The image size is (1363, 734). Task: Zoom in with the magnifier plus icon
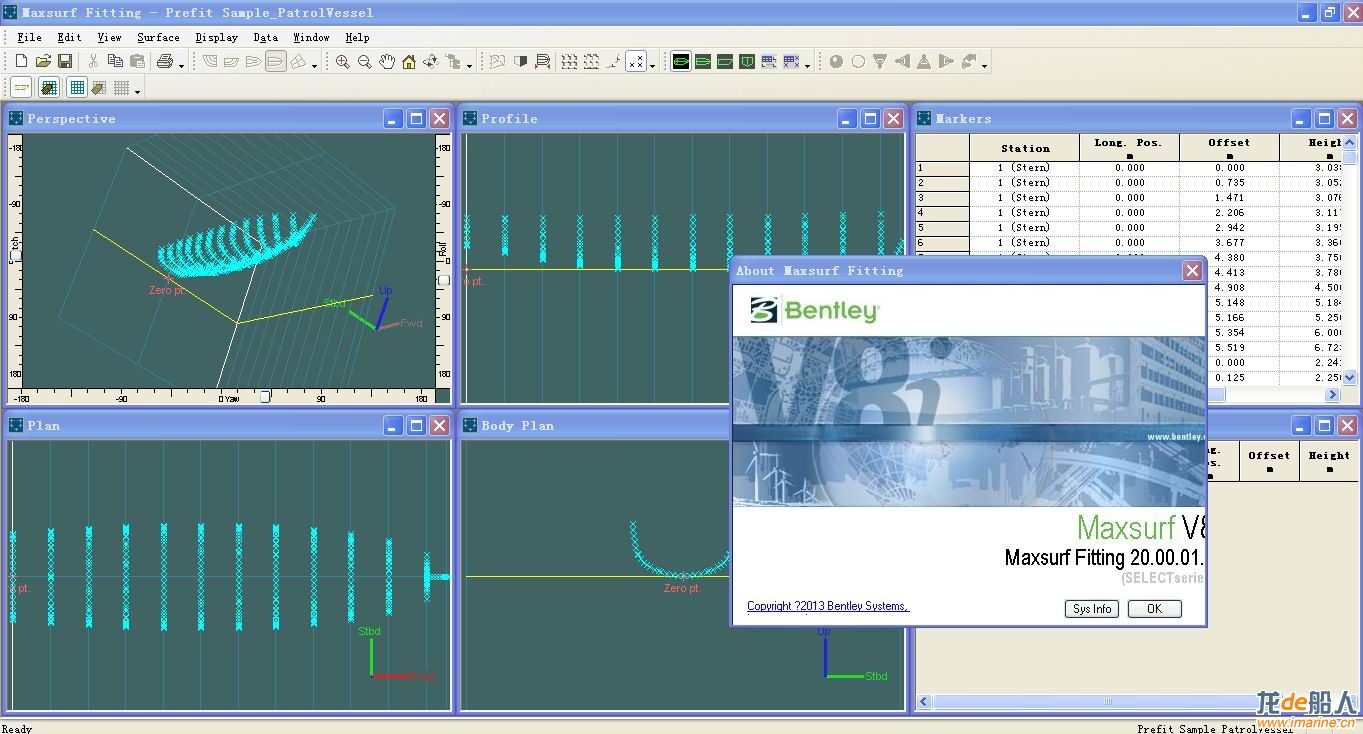(x=342, y=62)
